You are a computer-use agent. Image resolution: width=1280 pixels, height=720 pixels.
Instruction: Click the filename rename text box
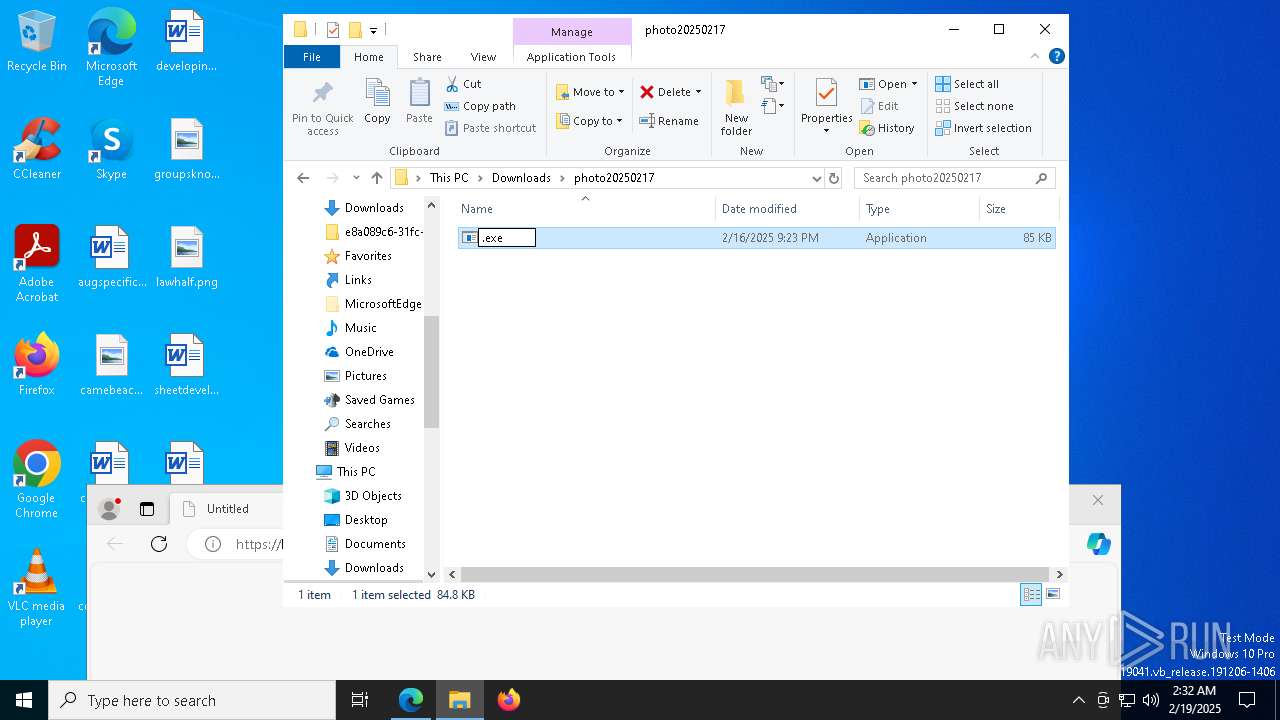coord(507,238)
